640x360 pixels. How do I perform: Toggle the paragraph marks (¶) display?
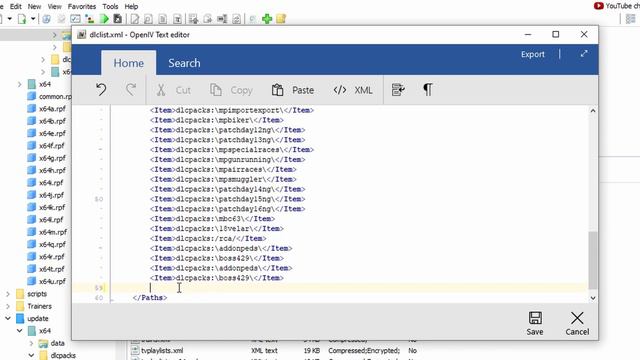[427, 89]
